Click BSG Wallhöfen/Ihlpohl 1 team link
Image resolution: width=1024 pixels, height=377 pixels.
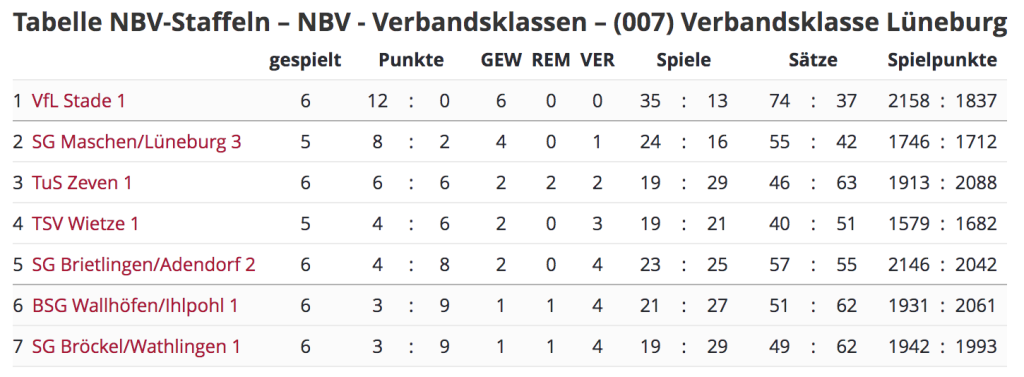pyautogui.click(x=135, y=306)
